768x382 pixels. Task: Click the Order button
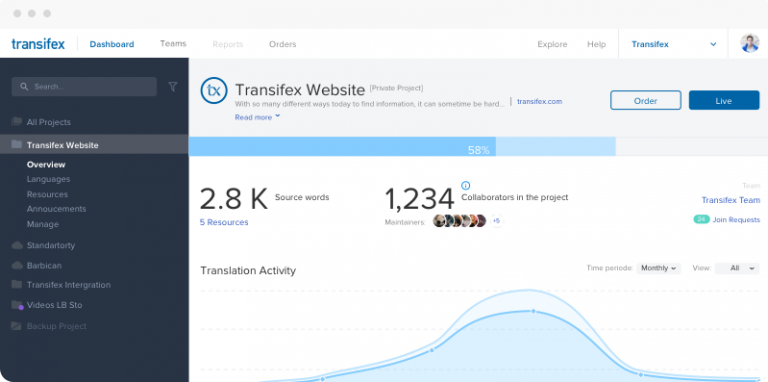point(646,100)
